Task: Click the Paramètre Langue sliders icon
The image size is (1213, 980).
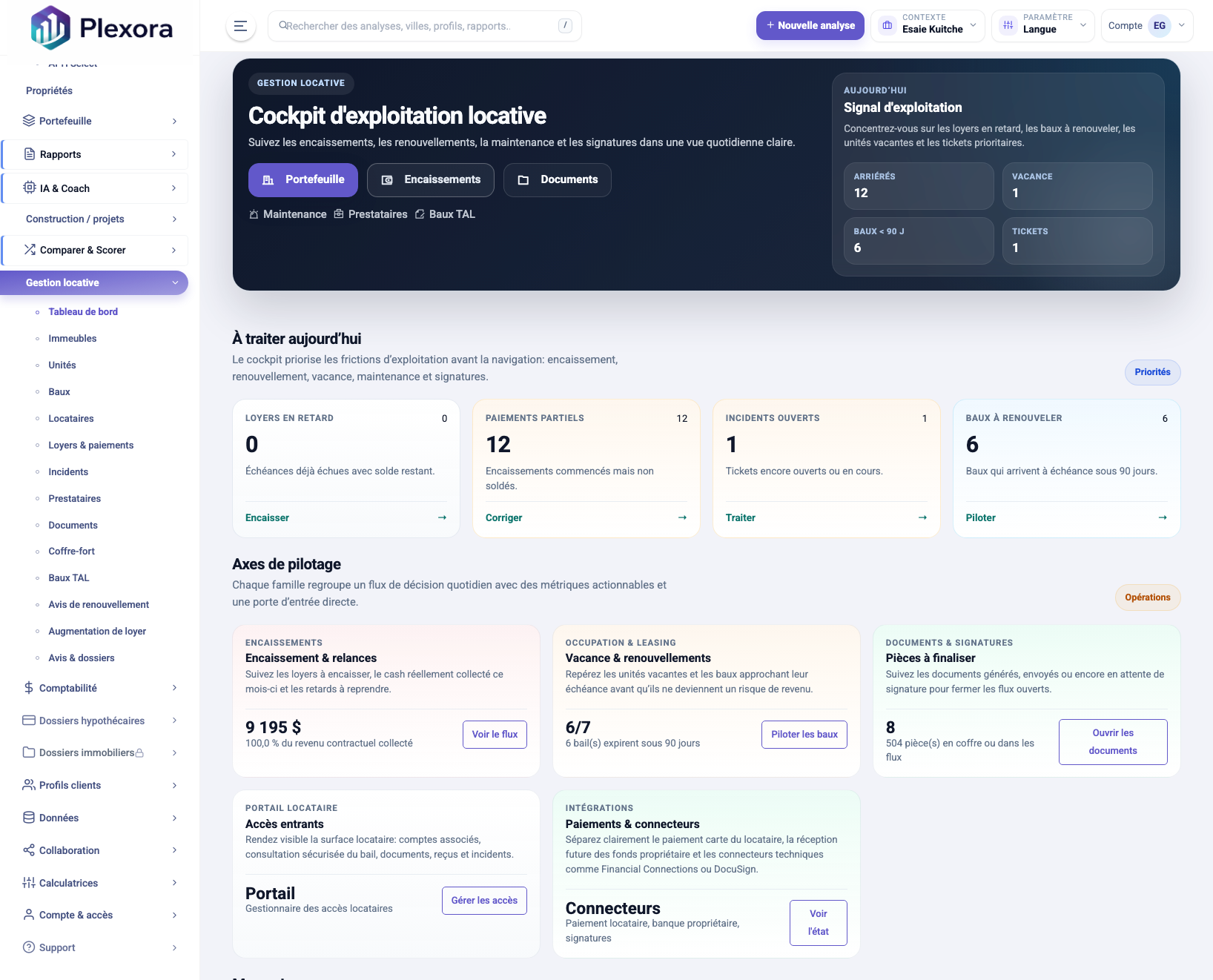Action: click(x=1008, y=26)
